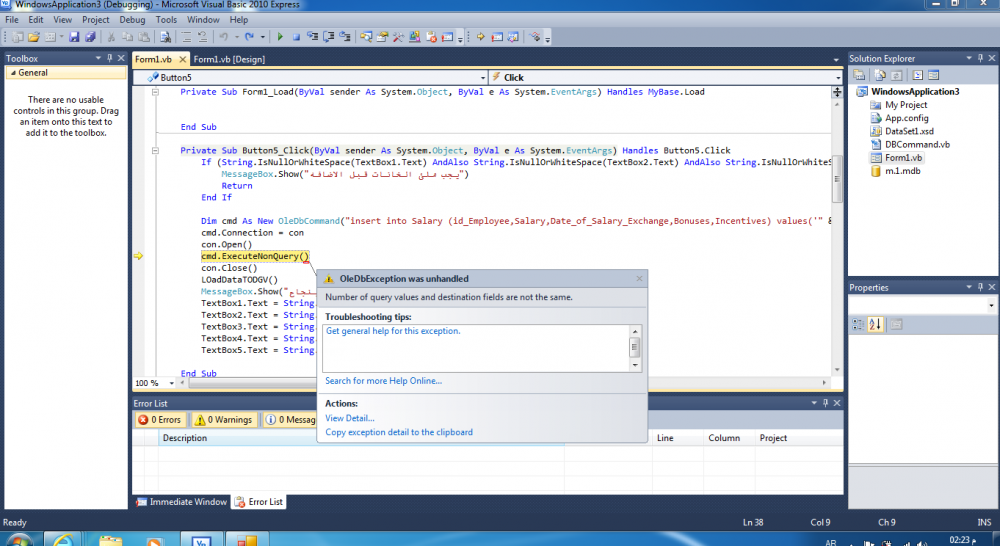This screenshot has width=1000, height=546.
Task: Open the Toolbox window position dropdown arrow
Action: 98,58
